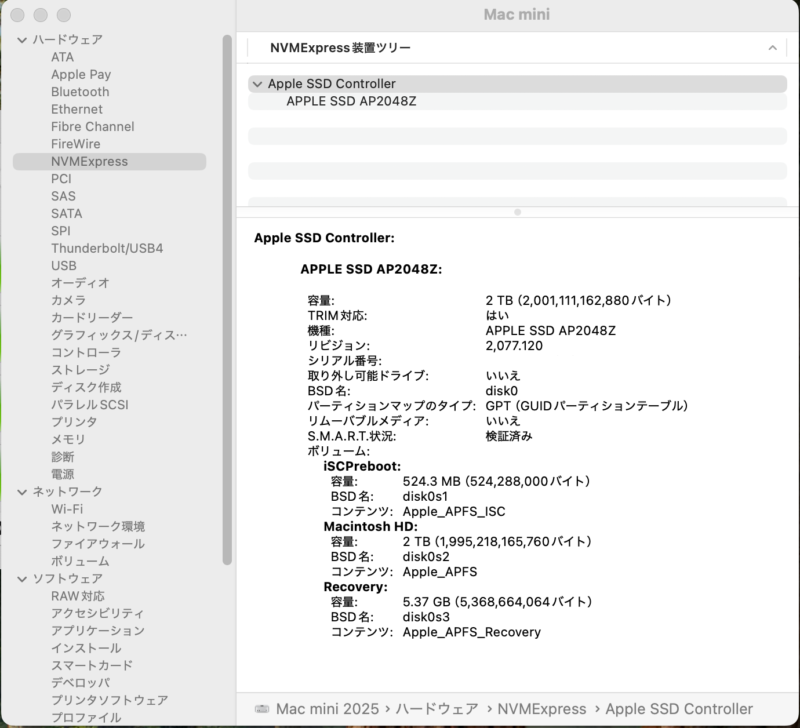Click the S.M.A.R.T. status 検証済み

pyautogui.click(x=509, y=436)
